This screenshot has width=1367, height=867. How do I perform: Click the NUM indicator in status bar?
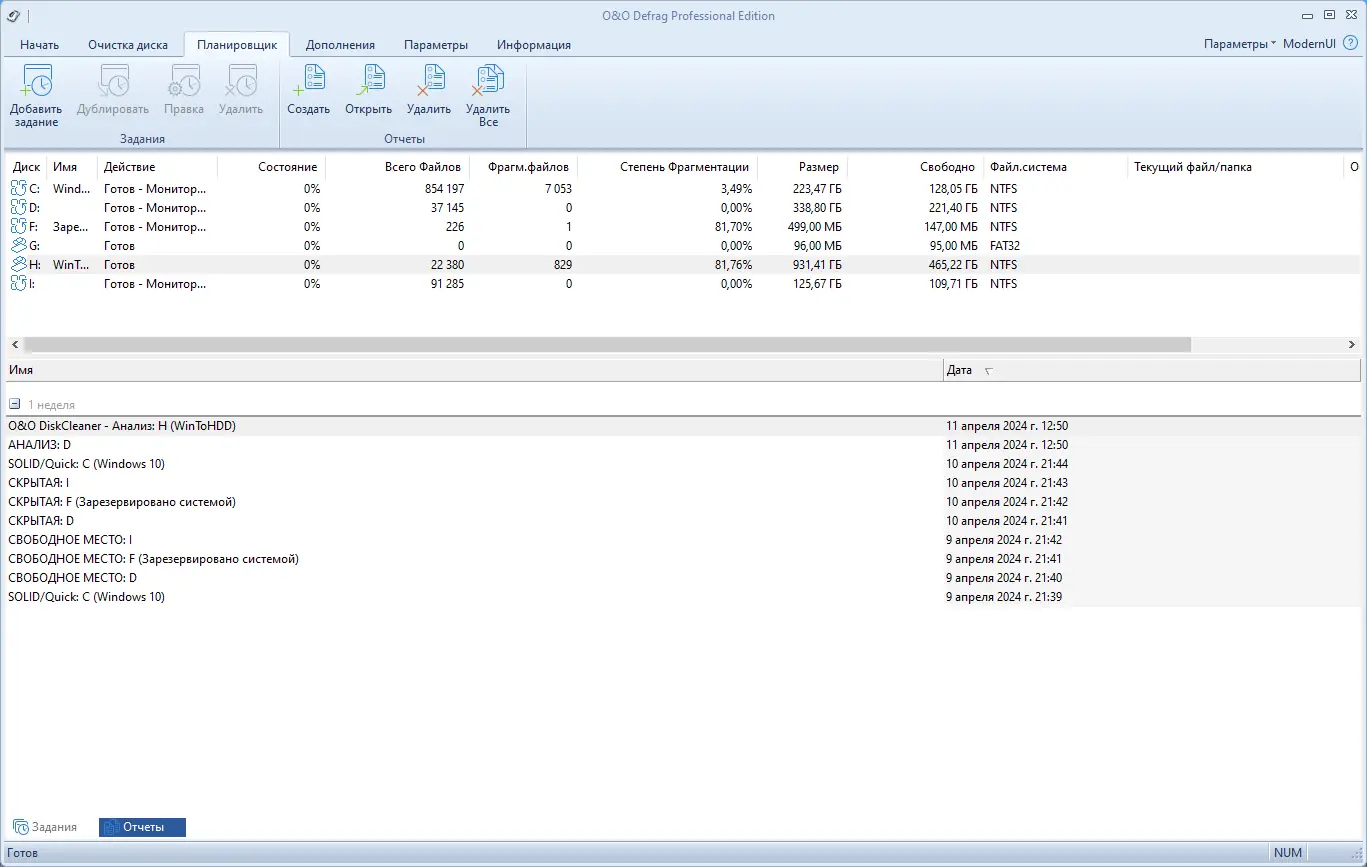point(1288,853)
